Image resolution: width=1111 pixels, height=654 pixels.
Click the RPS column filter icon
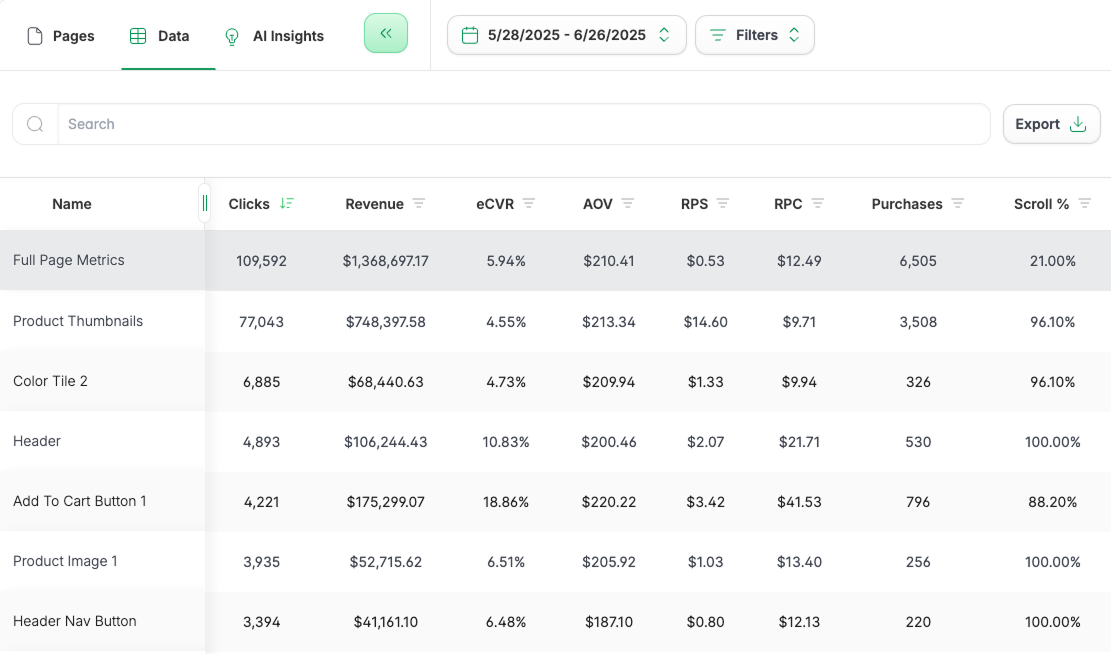point(723,204)
